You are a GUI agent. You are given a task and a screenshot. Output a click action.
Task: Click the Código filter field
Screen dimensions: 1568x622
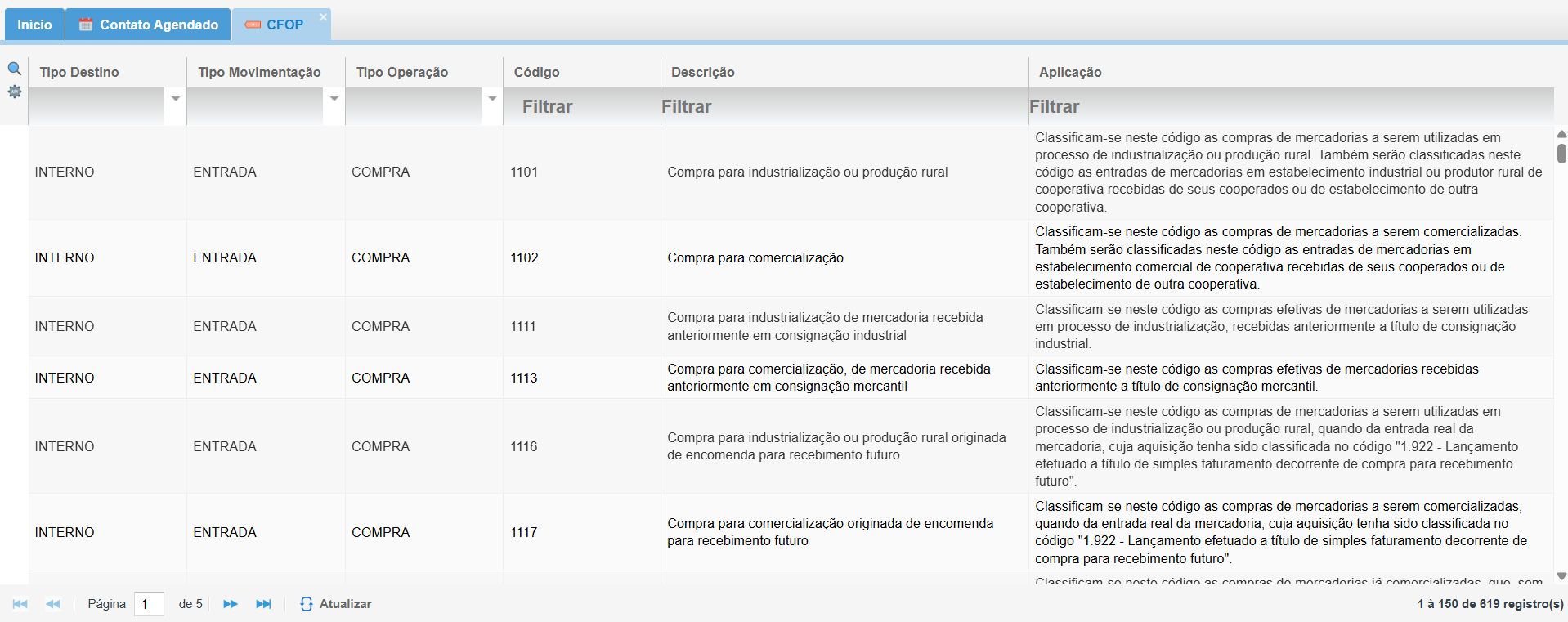(580, 107)
